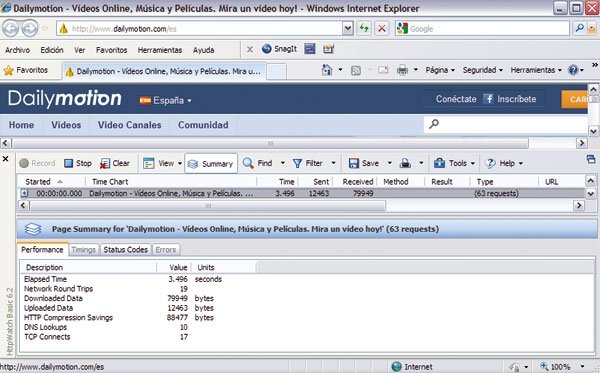Screen dimensions: 600x373
Task: Click the Dailymotion site search field
Action: point(506,124)
